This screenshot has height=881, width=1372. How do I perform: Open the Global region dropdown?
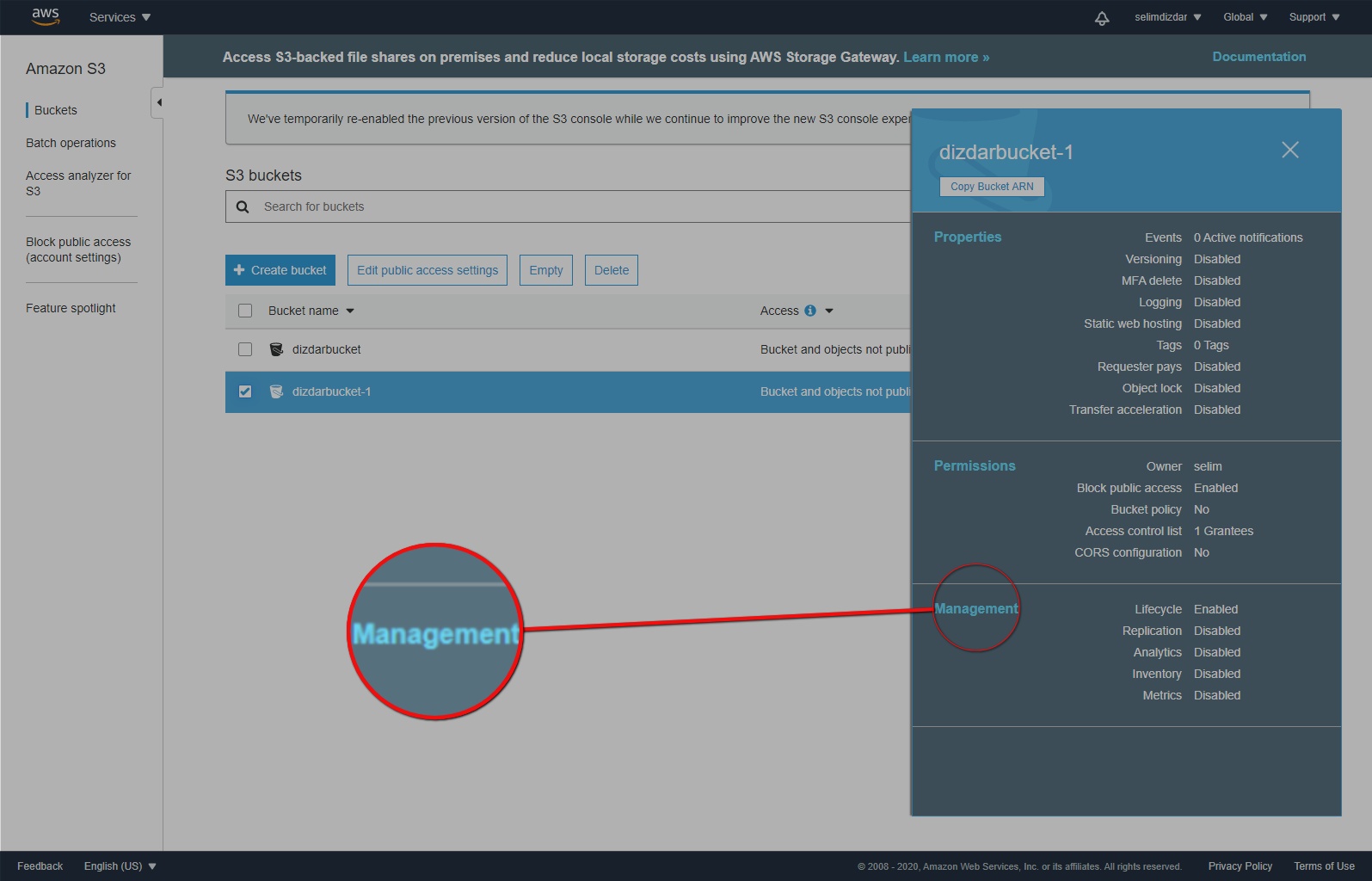(x=1245, y=17)
